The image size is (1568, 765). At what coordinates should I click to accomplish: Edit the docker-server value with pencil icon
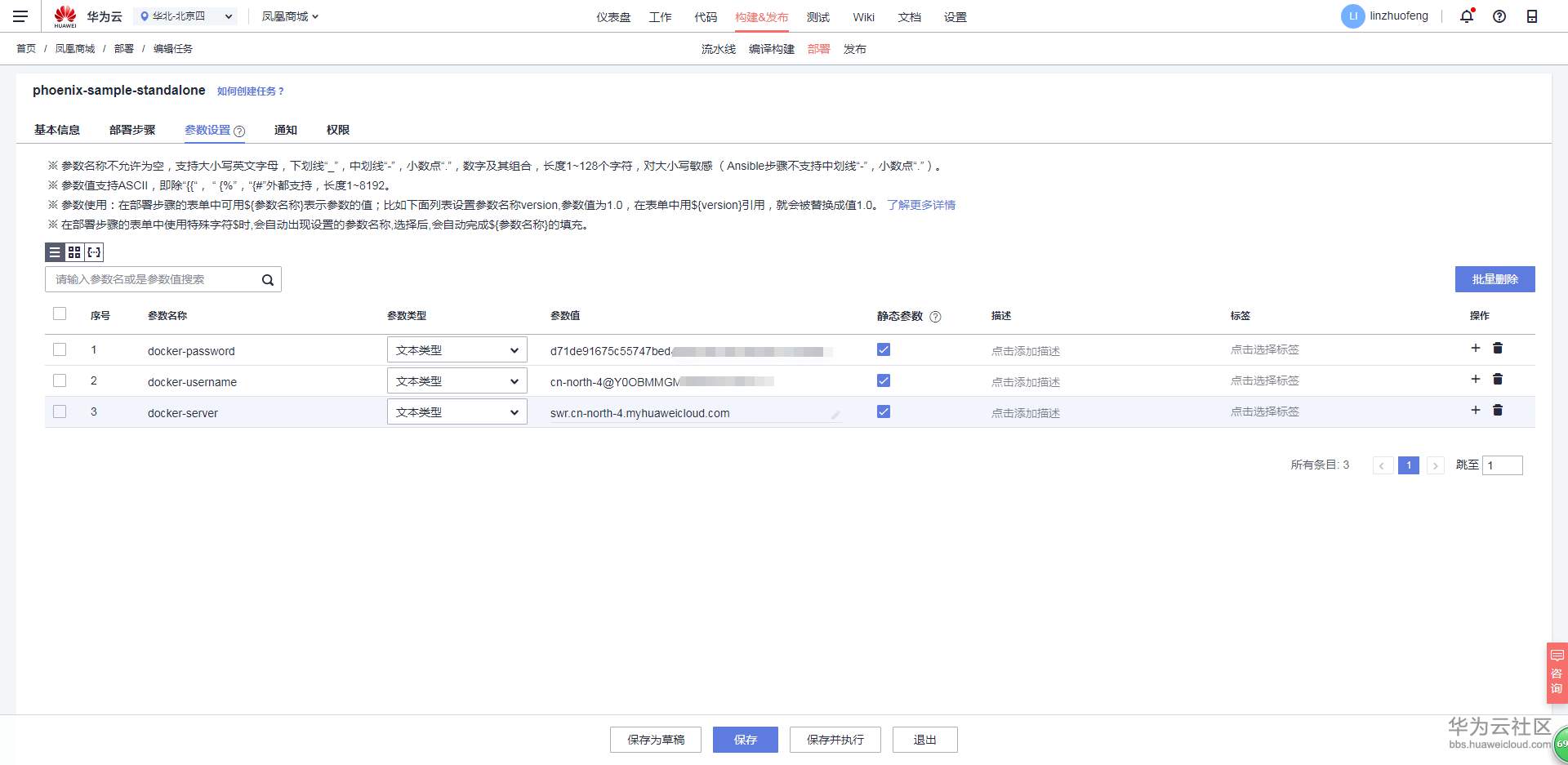[x=835, y=415]
